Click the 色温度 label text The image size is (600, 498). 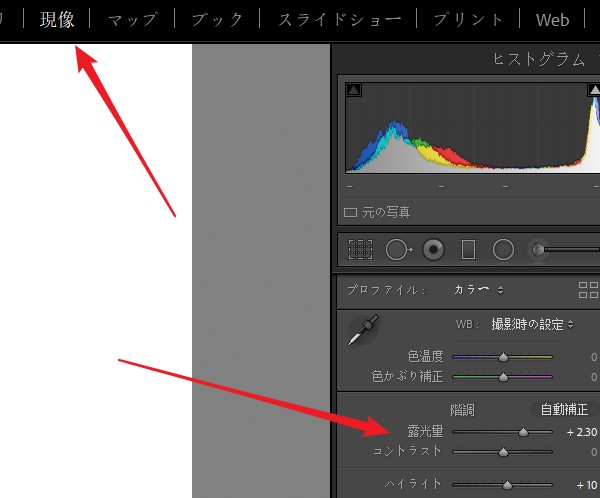point(425,356)
